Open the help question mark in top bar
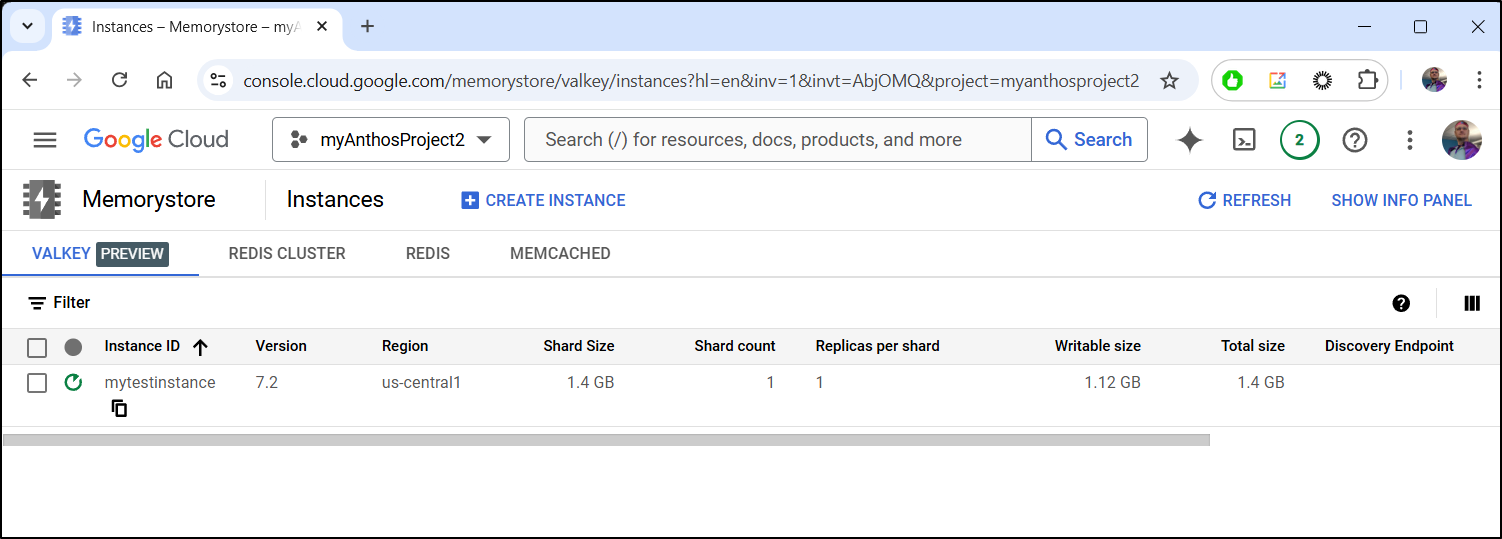1502x539 pixels. (x=1354, y=140)
